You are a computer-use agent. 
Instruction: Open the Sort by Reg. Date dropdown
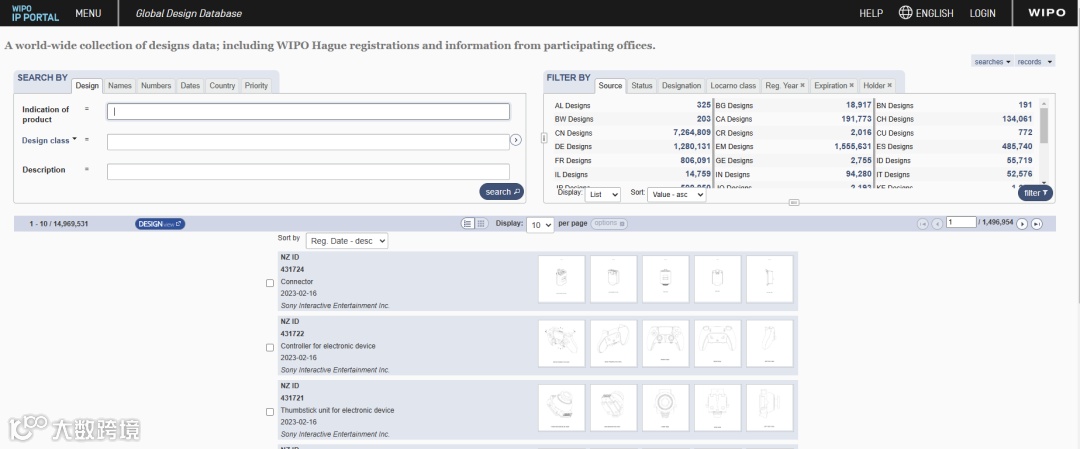[x=346, y=240]
